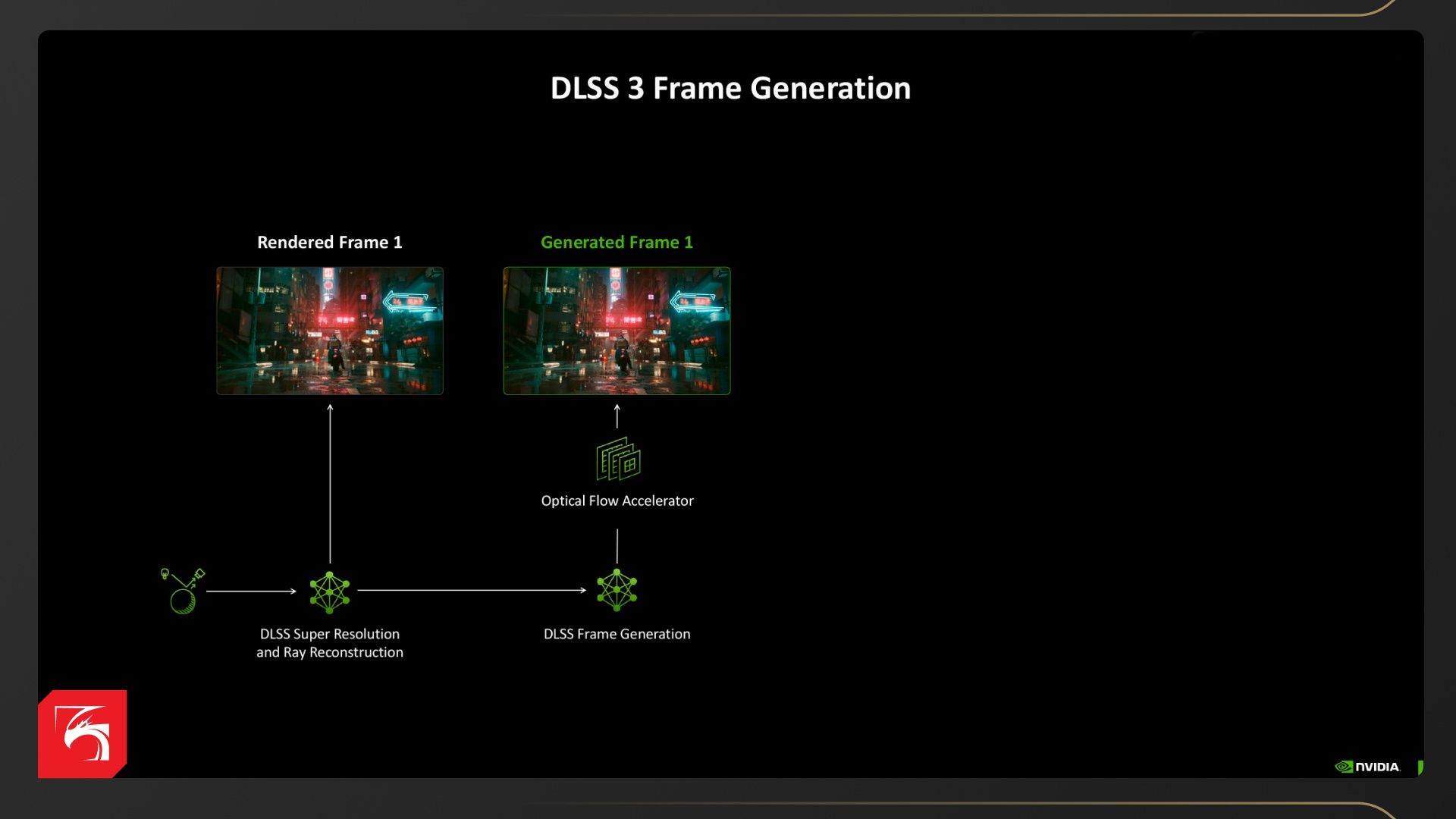This screenshot has height=819, width=1456.
Task: Click the short arrow below Generated Frame
Action: pos(617,416)
